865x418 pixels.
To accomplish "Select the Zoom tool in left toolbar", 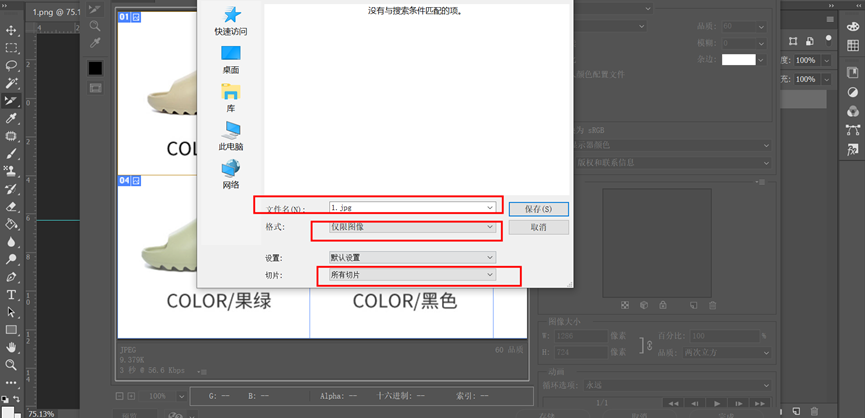I will click(11, 365).
